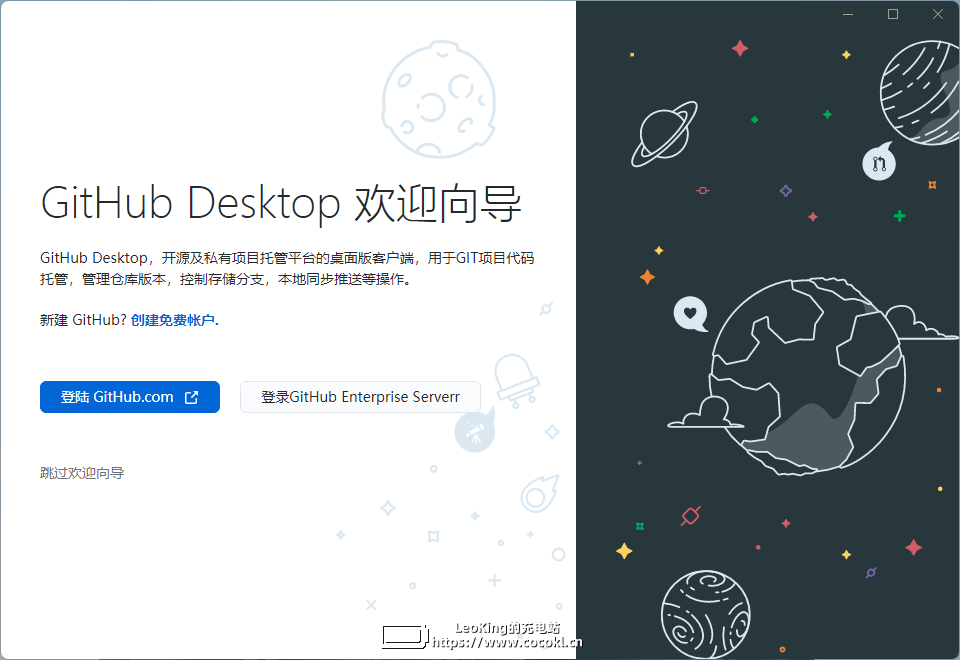Click the 登陆 GitHub.com sign-in button
960x660 pixels.
point(130,397)
